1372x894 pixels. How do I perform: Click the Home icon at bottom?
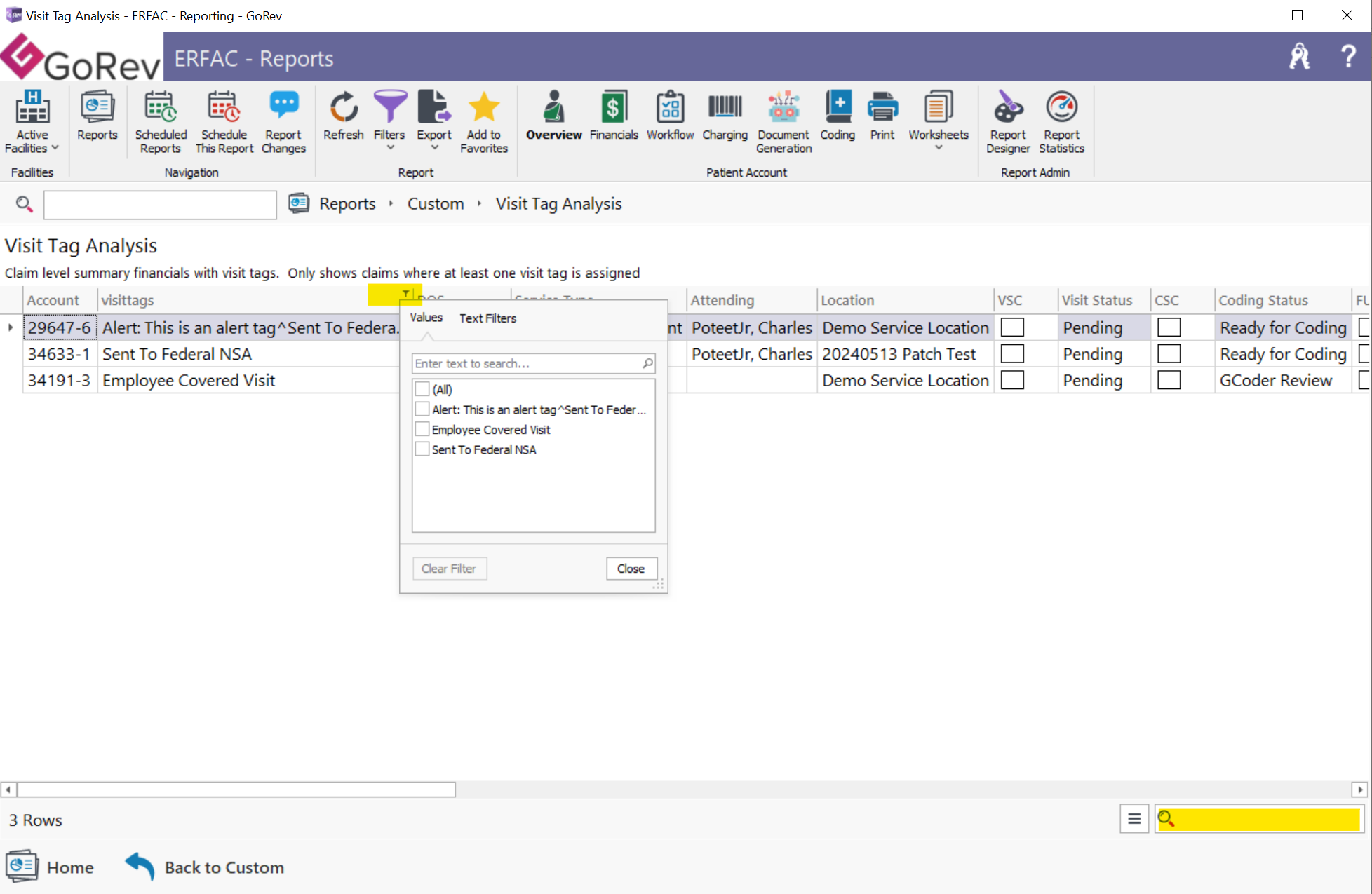(x=22, y=867)
